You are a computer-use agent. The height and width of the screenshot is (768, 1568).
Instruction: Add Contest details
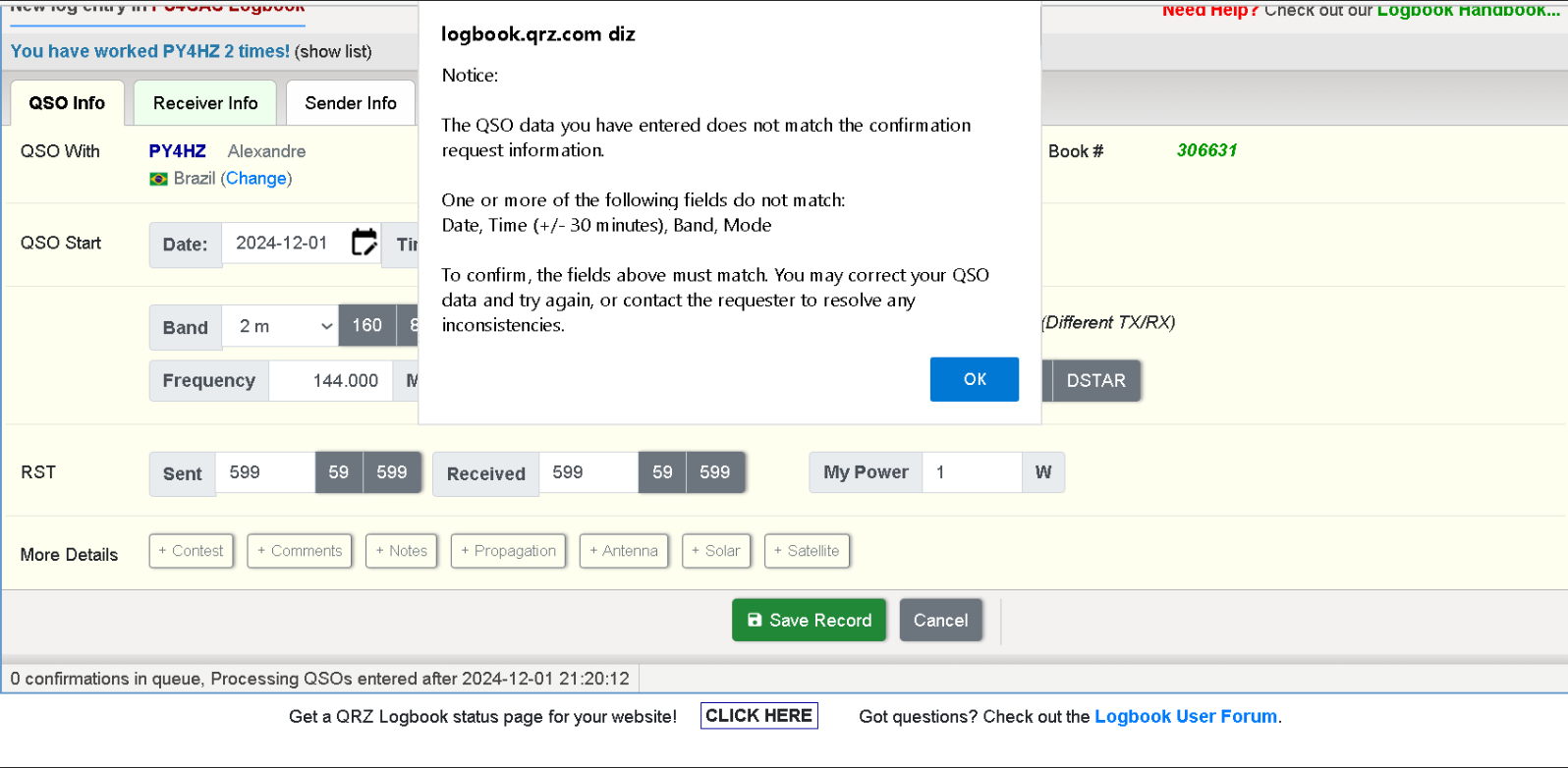[192, 551]
